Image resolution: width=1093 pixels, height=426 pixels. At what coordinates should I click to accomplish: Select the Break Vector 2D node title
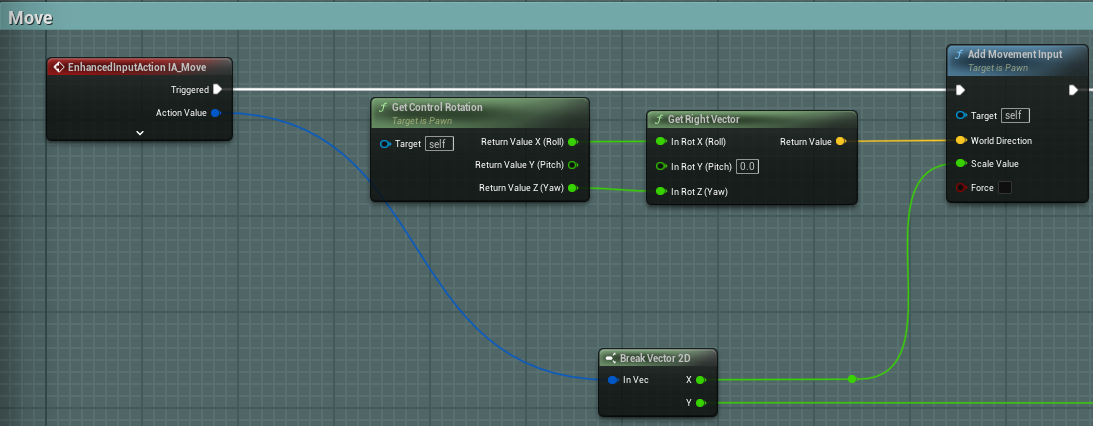[x=655, y=358]
